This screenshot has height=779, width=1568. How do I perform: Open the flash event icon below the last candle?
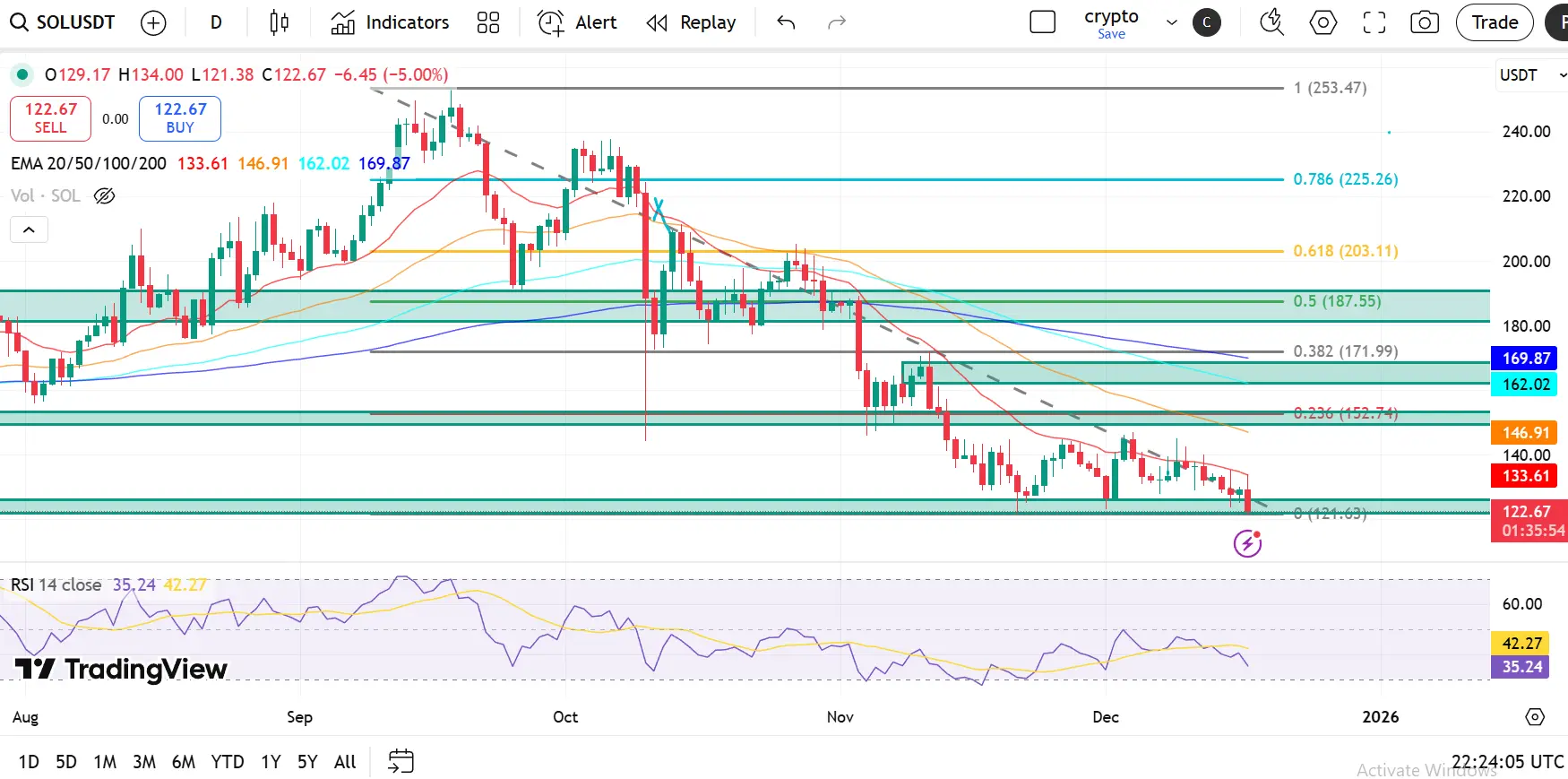[1247, 543]
